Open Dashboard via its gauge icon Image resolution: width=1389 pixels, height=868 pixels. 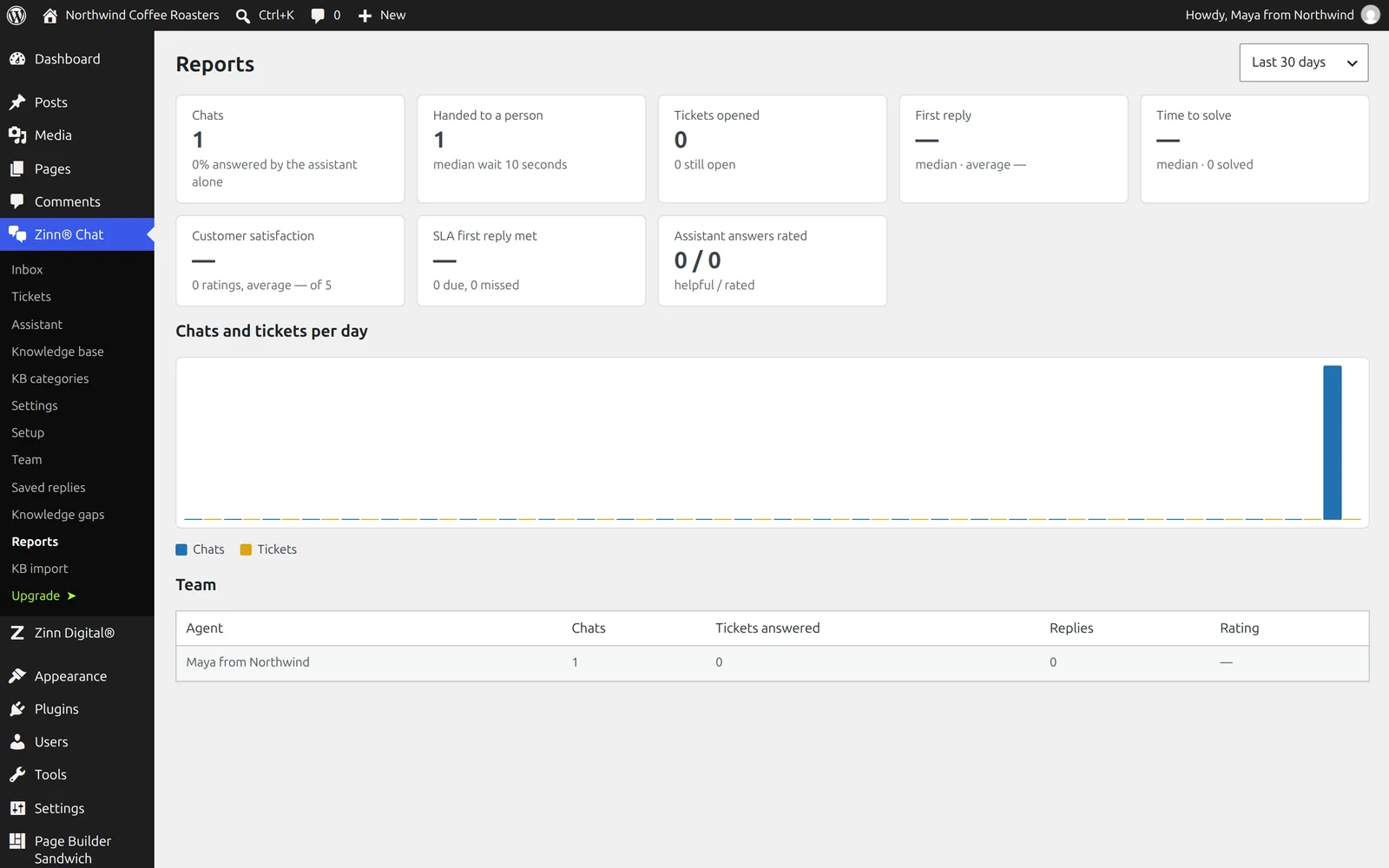(17, 59)
